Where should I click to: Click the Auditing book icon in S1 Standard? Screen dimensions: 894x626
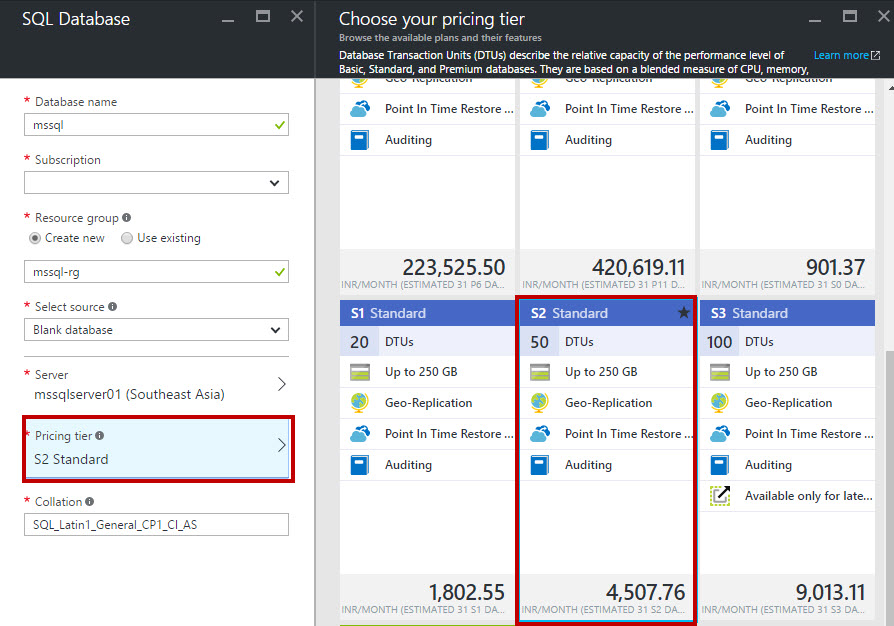360,465
